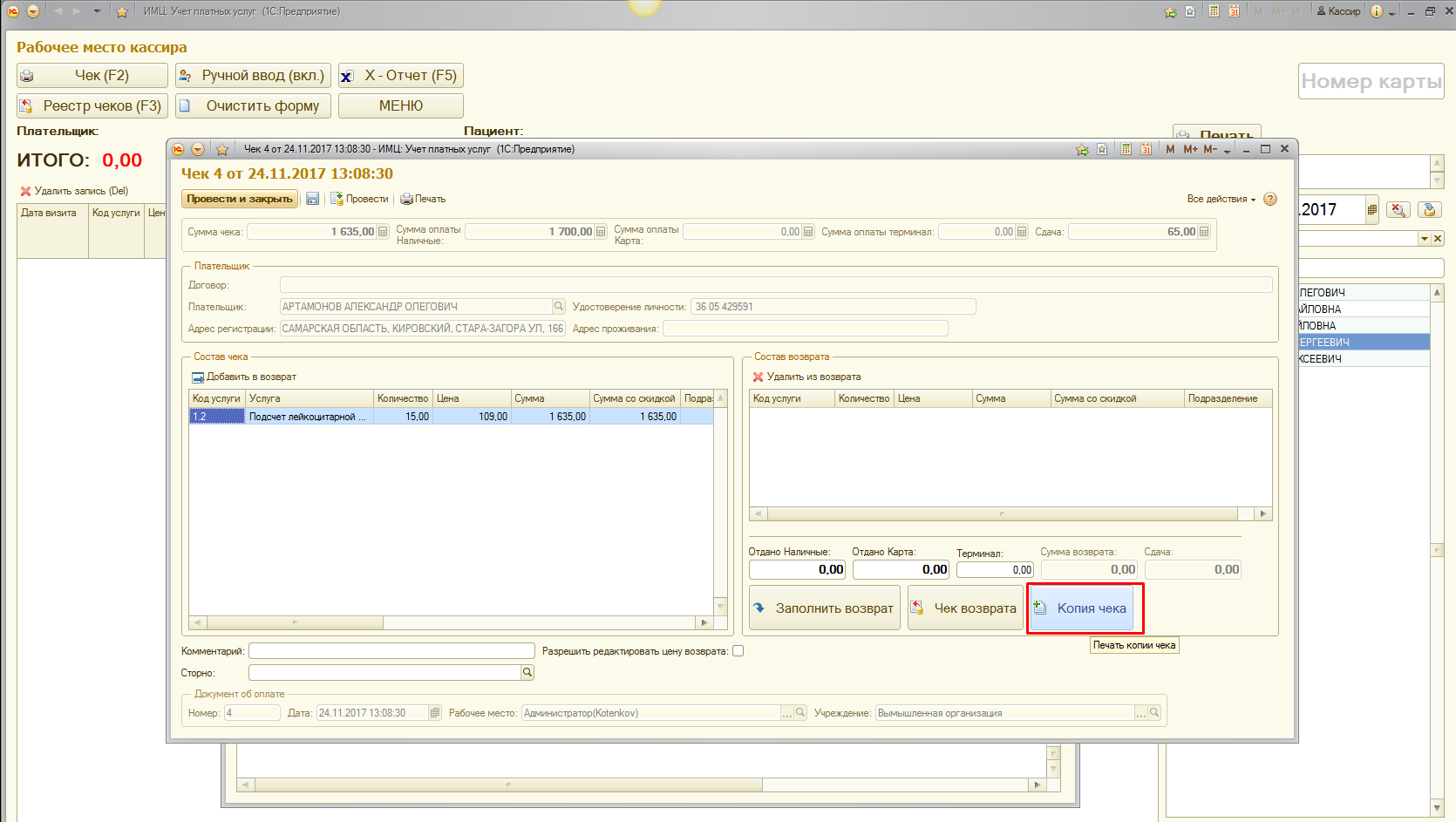Click magnifier icon in Плательщик field
The image size is (1456, 822).
[x=558, y=306]
